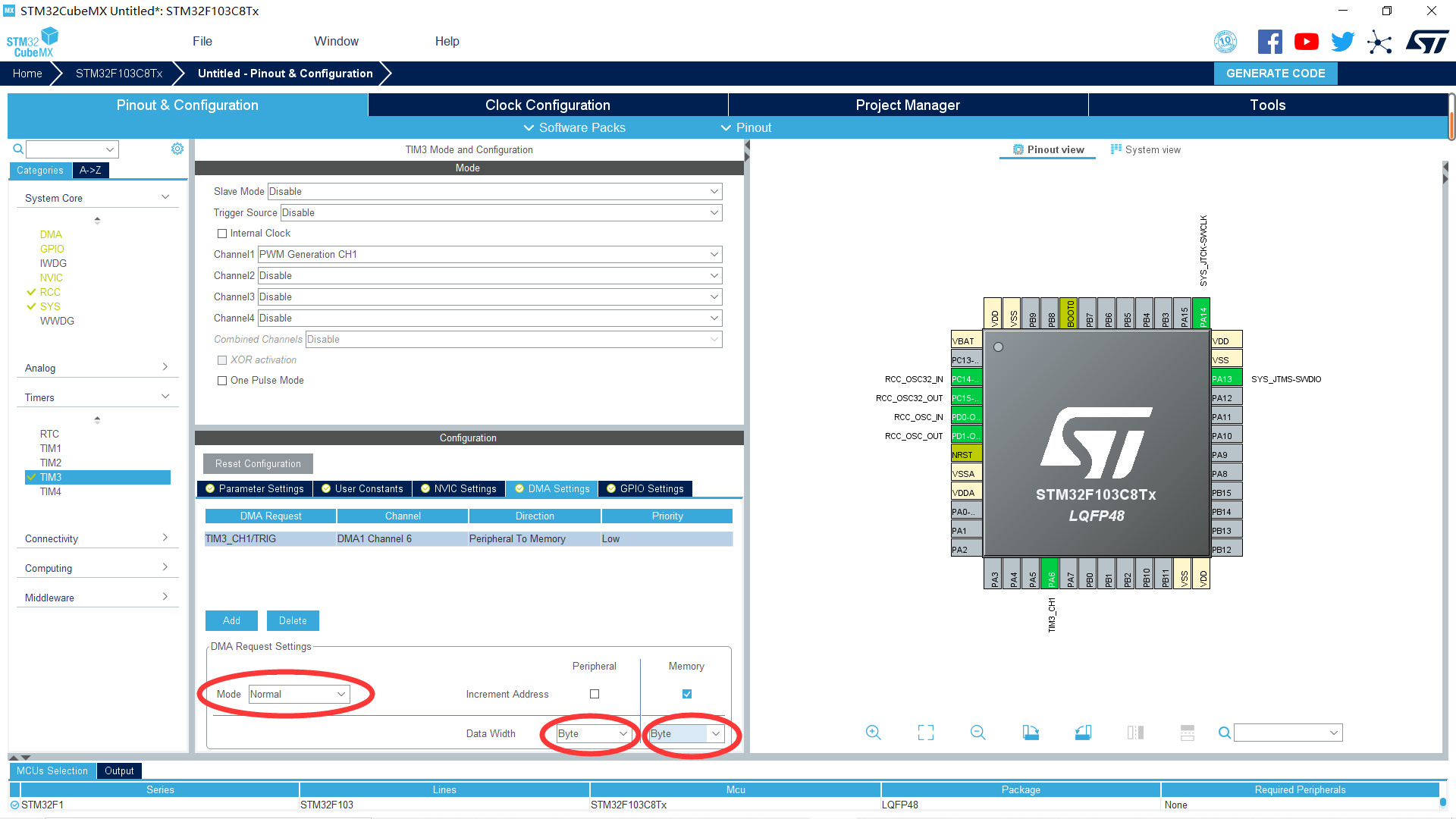
Task: Check Peripheral Increment Address
Action: click(595, 693)
